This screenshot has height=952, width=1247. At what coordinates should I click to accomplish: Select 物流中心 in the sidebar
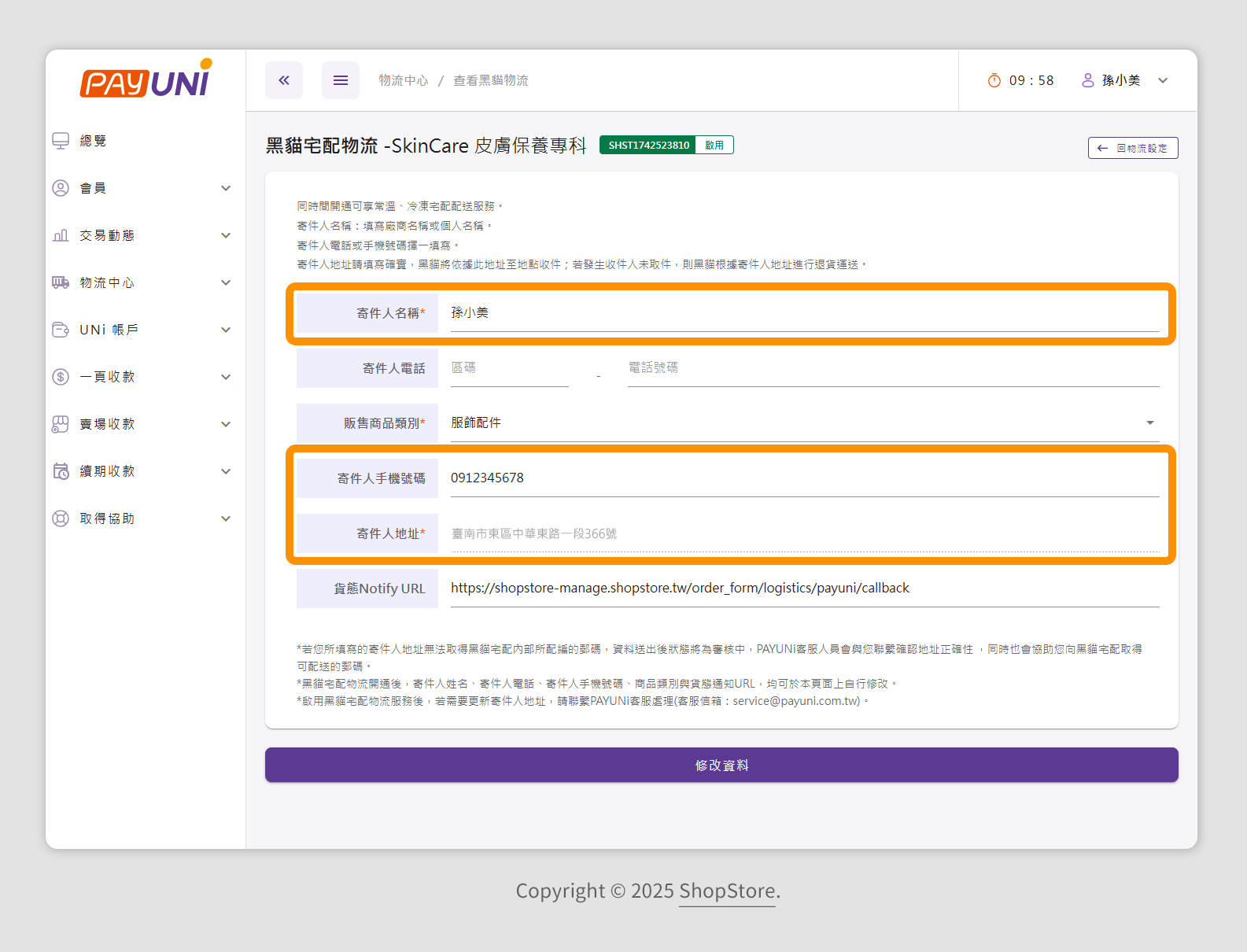[x=107, y=282]
